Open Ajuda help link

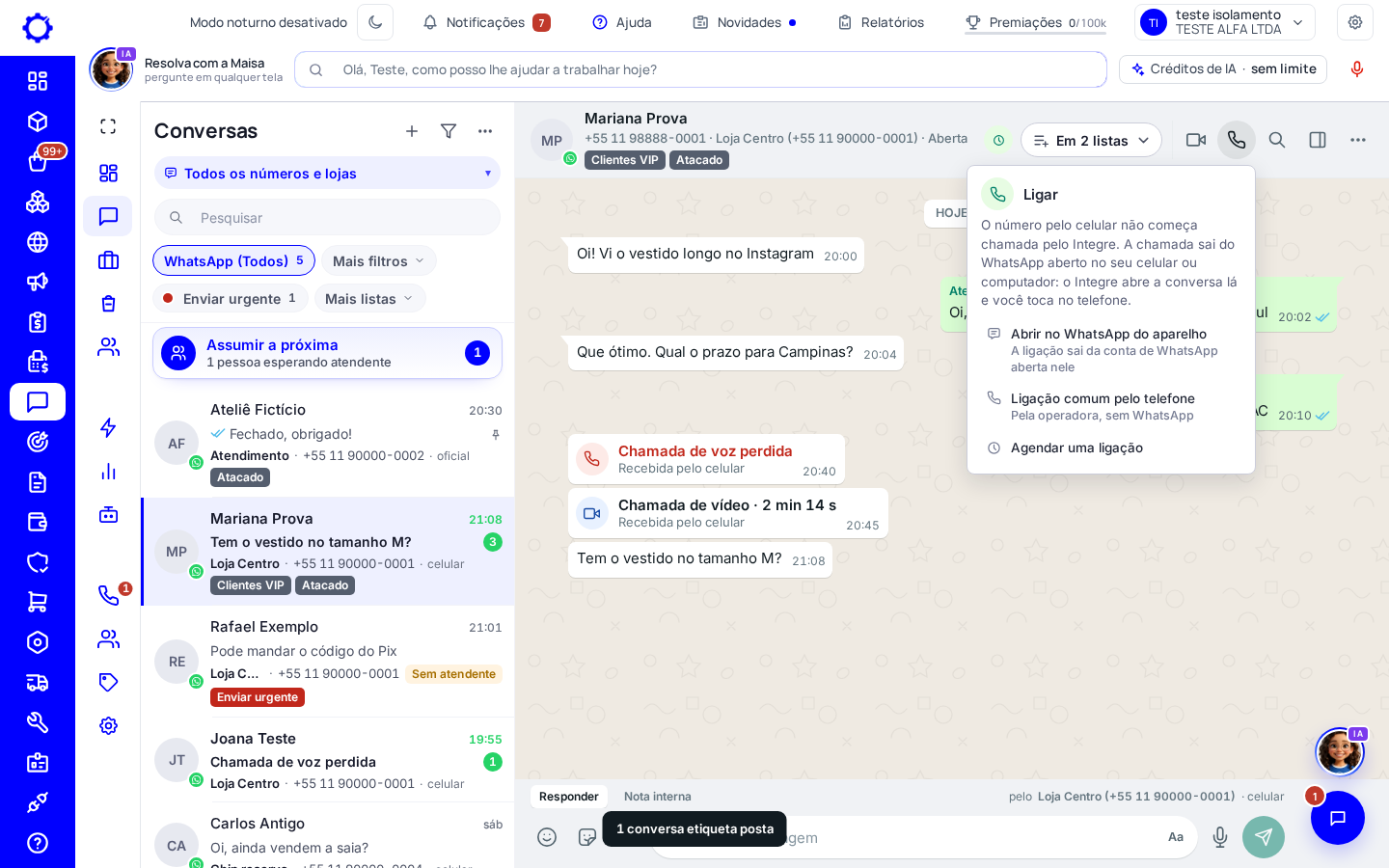pyautogui.click(x=622, y=22)
